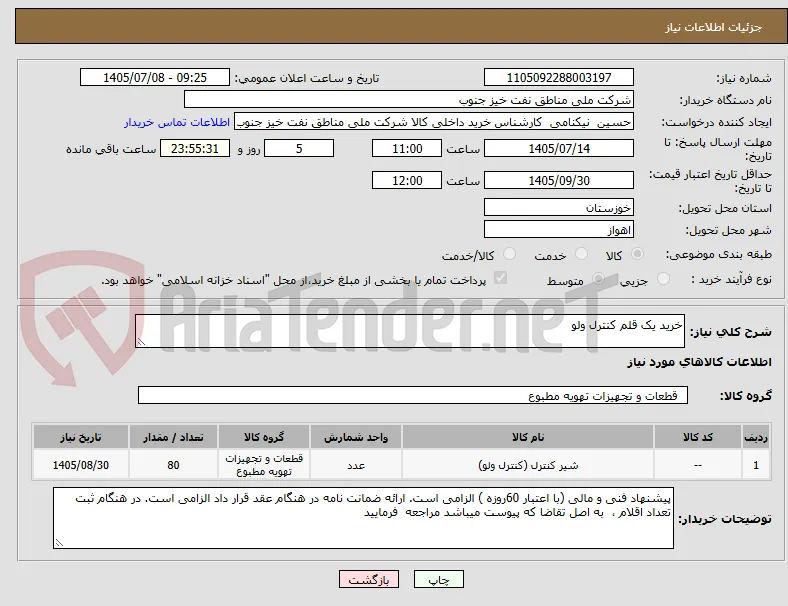Click the announcement date field 1405/07/08 - 09:25

(x=155, y=77)
